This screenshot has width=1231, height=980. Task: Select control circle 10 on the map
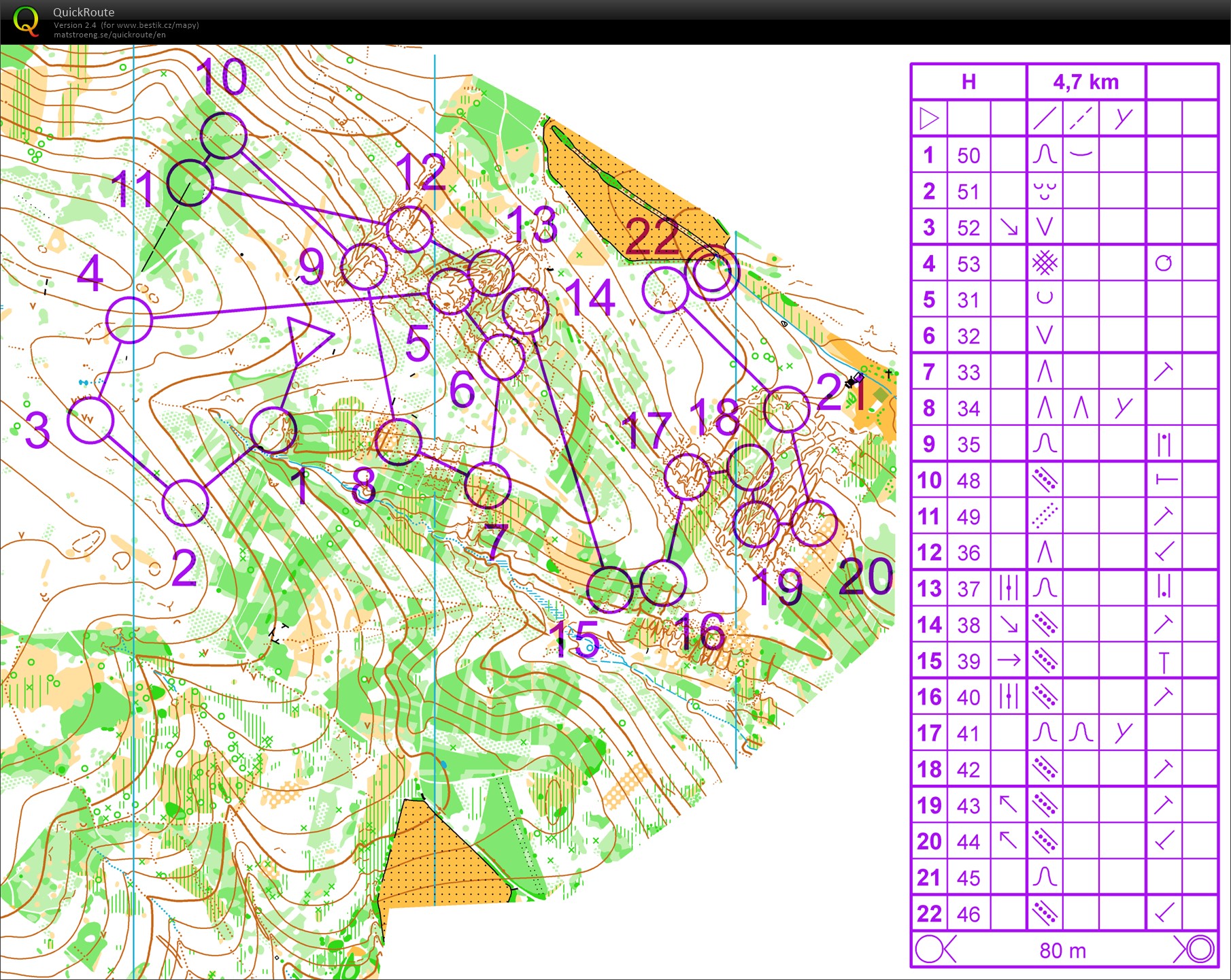click(223, 136)
